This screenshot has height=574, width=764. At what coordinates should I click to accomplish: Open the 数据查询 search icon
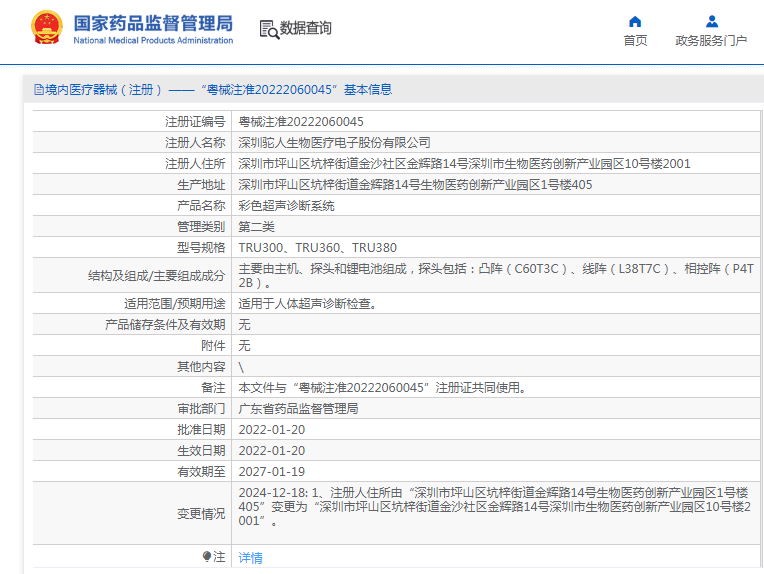(269, 29)
